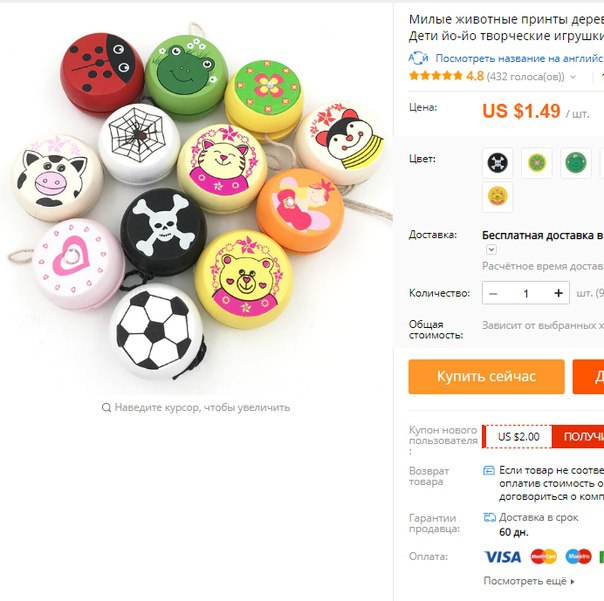Click the Maestro payment icon

[x=578, y=557]
